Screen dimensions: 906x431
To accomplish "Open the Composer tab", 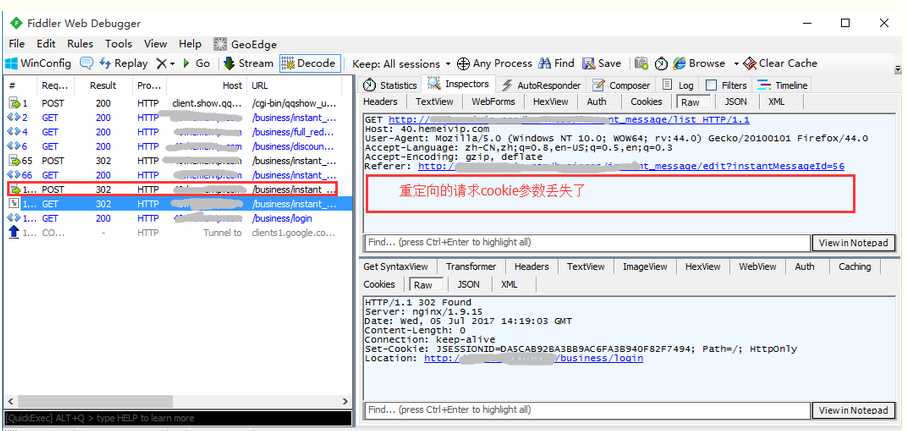I will coord(622,85).
